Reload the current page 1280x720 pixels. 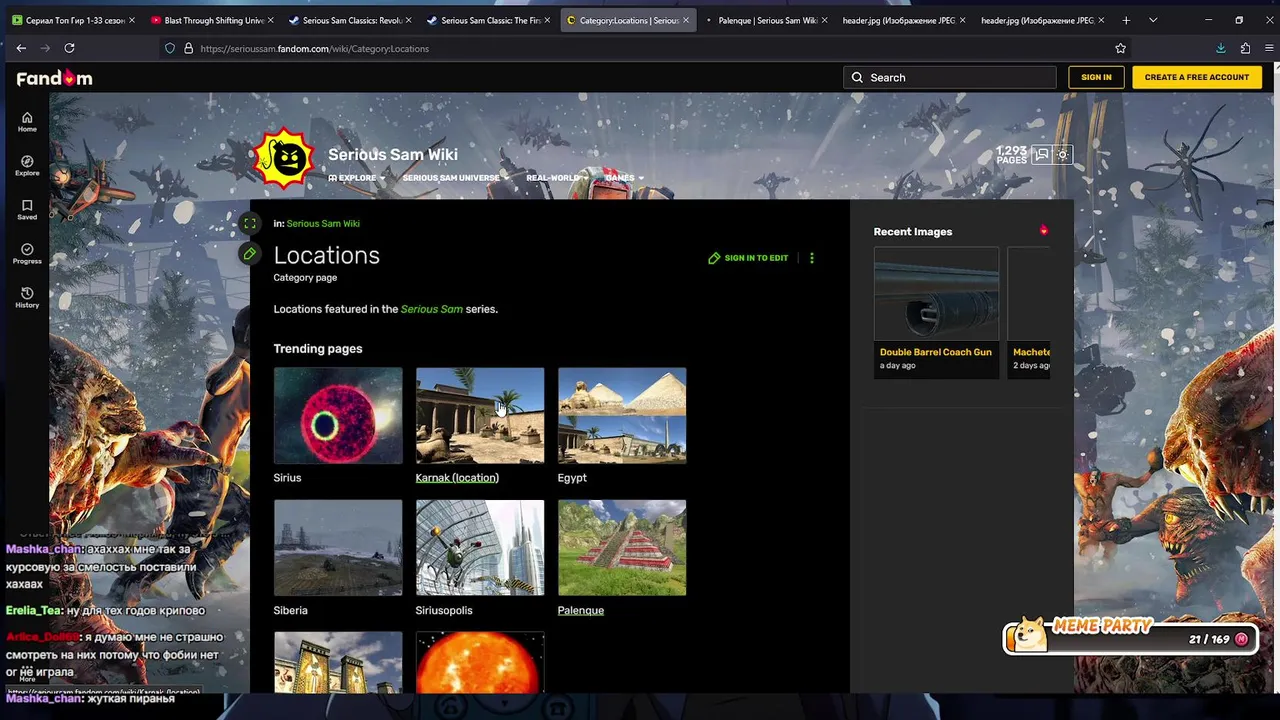click(69, 48)
